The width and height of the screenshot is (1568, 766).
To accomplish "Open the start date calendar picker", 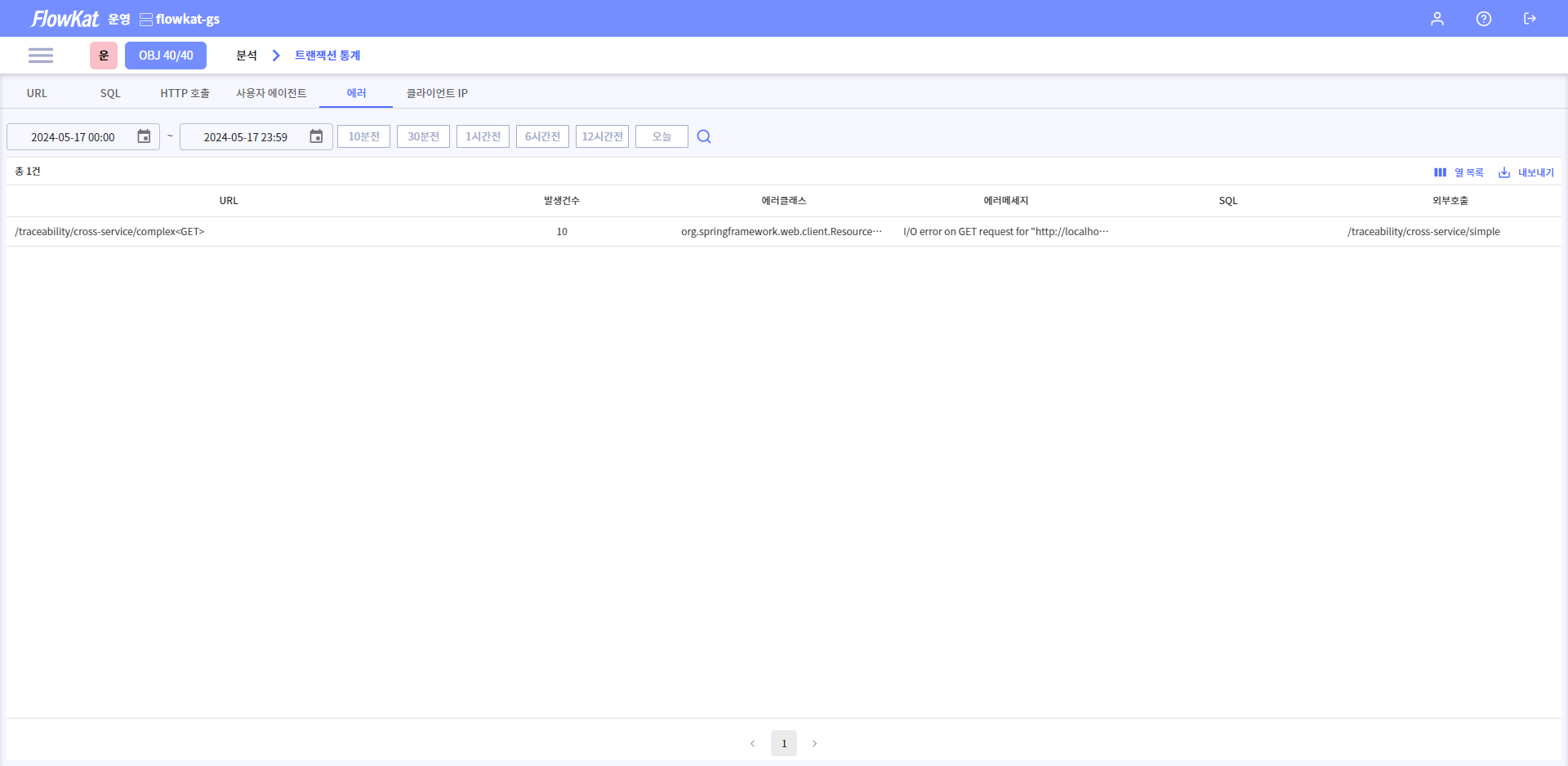I will coord(144,136).
